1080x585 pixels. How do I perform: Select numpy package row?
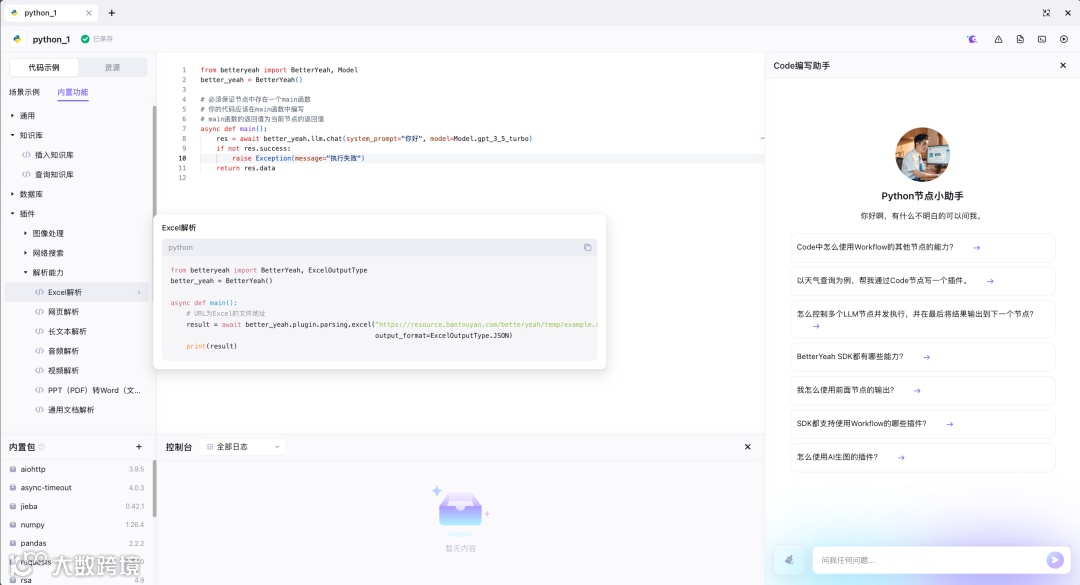coord(77,525)
